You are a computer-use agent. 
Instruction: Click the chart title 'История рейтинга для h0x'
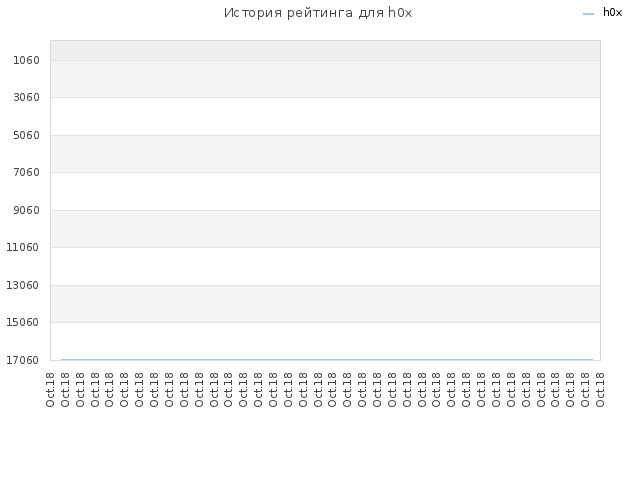coord(318,13)
